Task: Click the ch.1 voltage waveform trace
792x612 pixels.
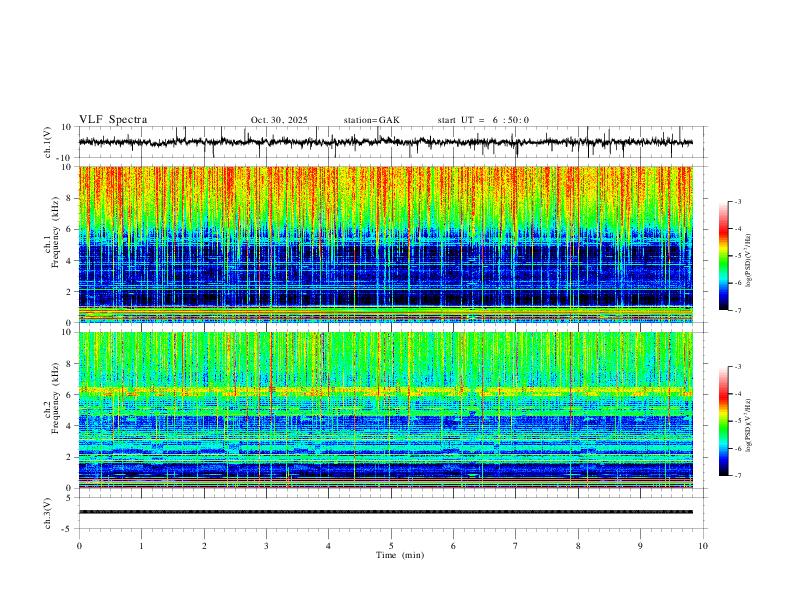Action: [x=386, y=142]
